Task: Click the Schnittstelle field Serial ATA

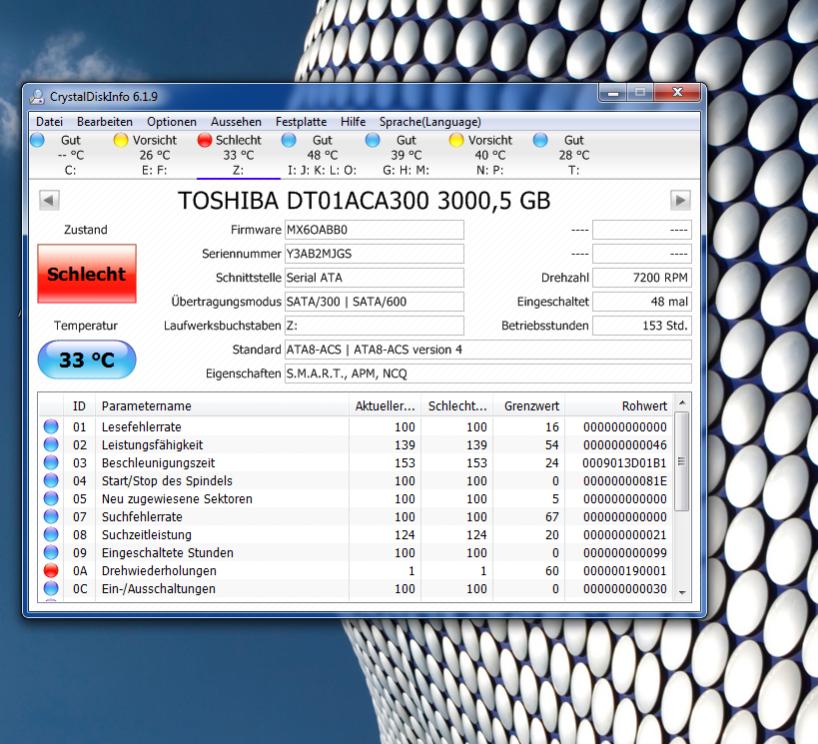Action: point(374,278)
